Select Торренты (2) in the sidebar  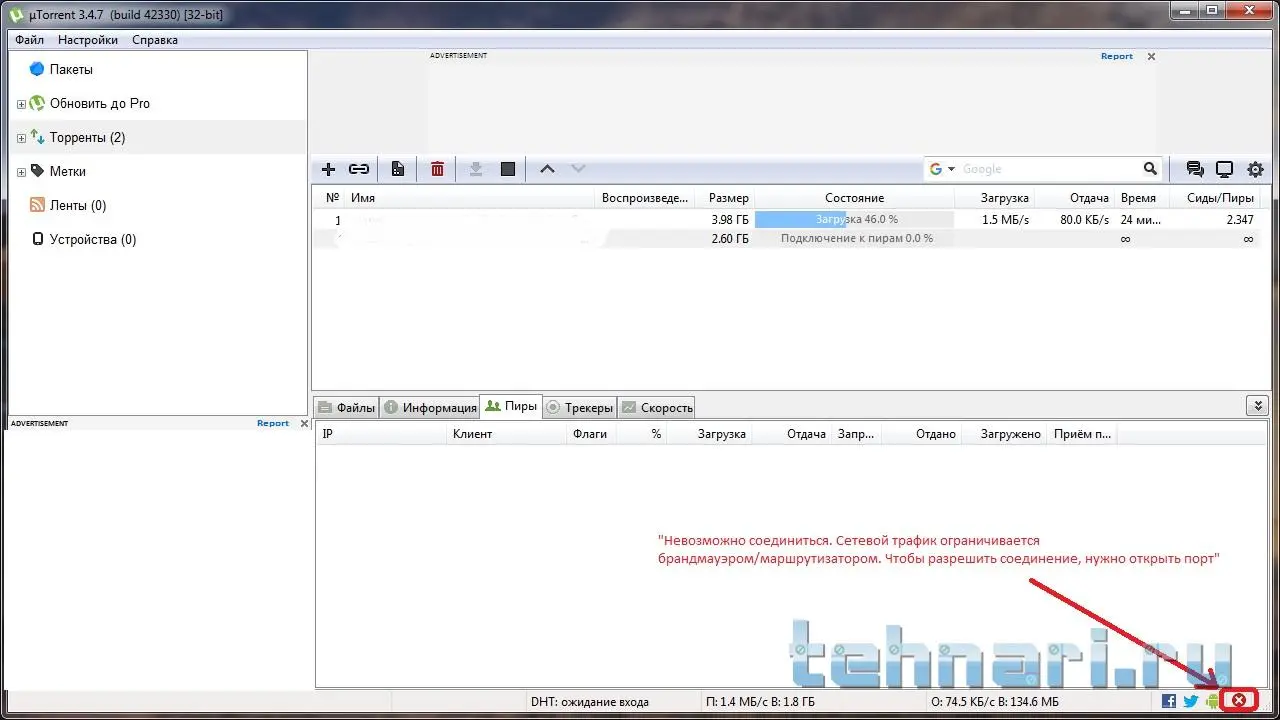[88, 137]
